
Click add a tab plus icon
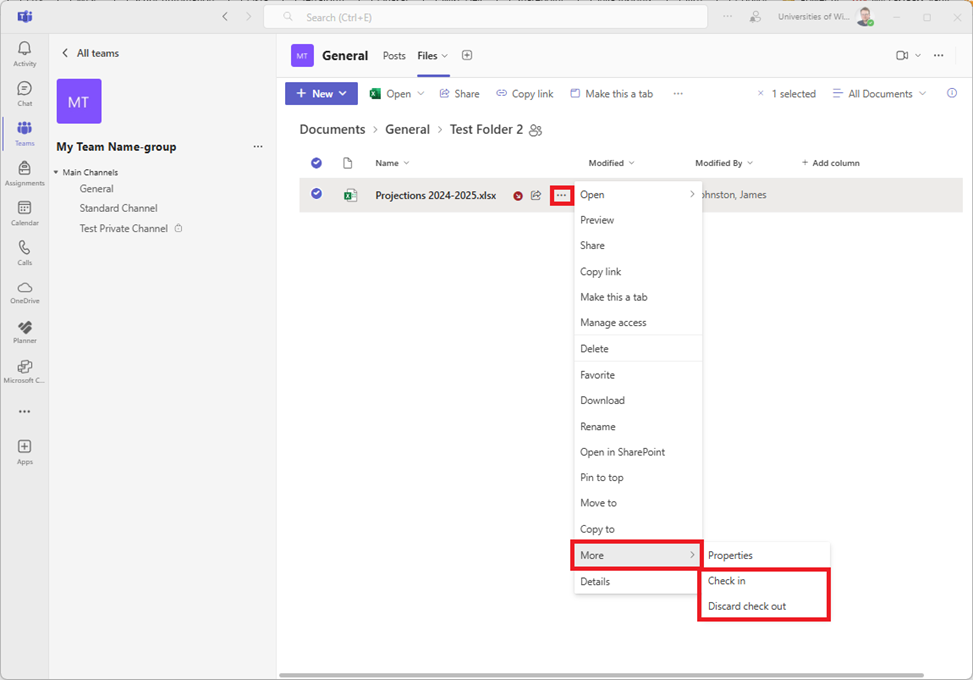466,56
